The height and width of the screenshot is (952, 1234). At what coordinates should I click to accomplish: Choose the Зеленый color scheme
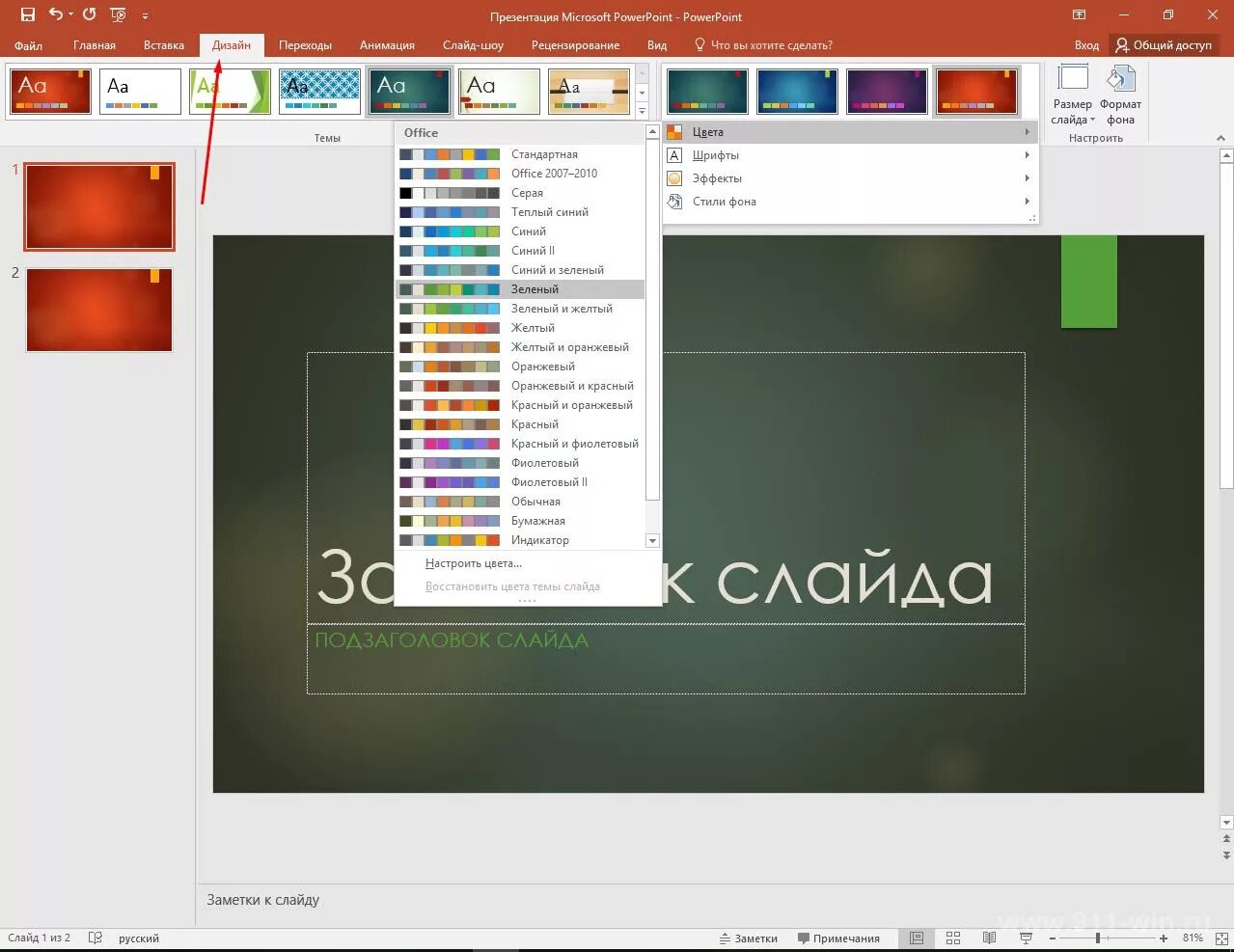click(520, 289)
